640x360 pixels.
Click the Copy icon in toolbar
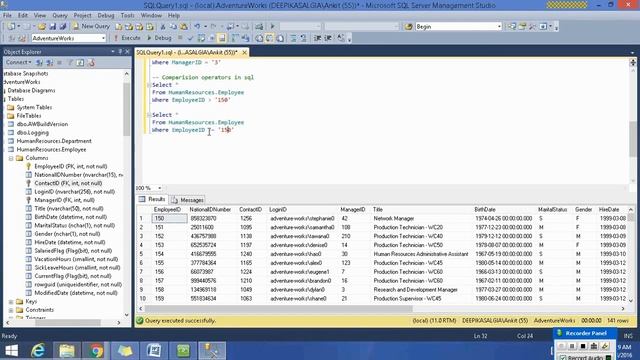point(173,27)
